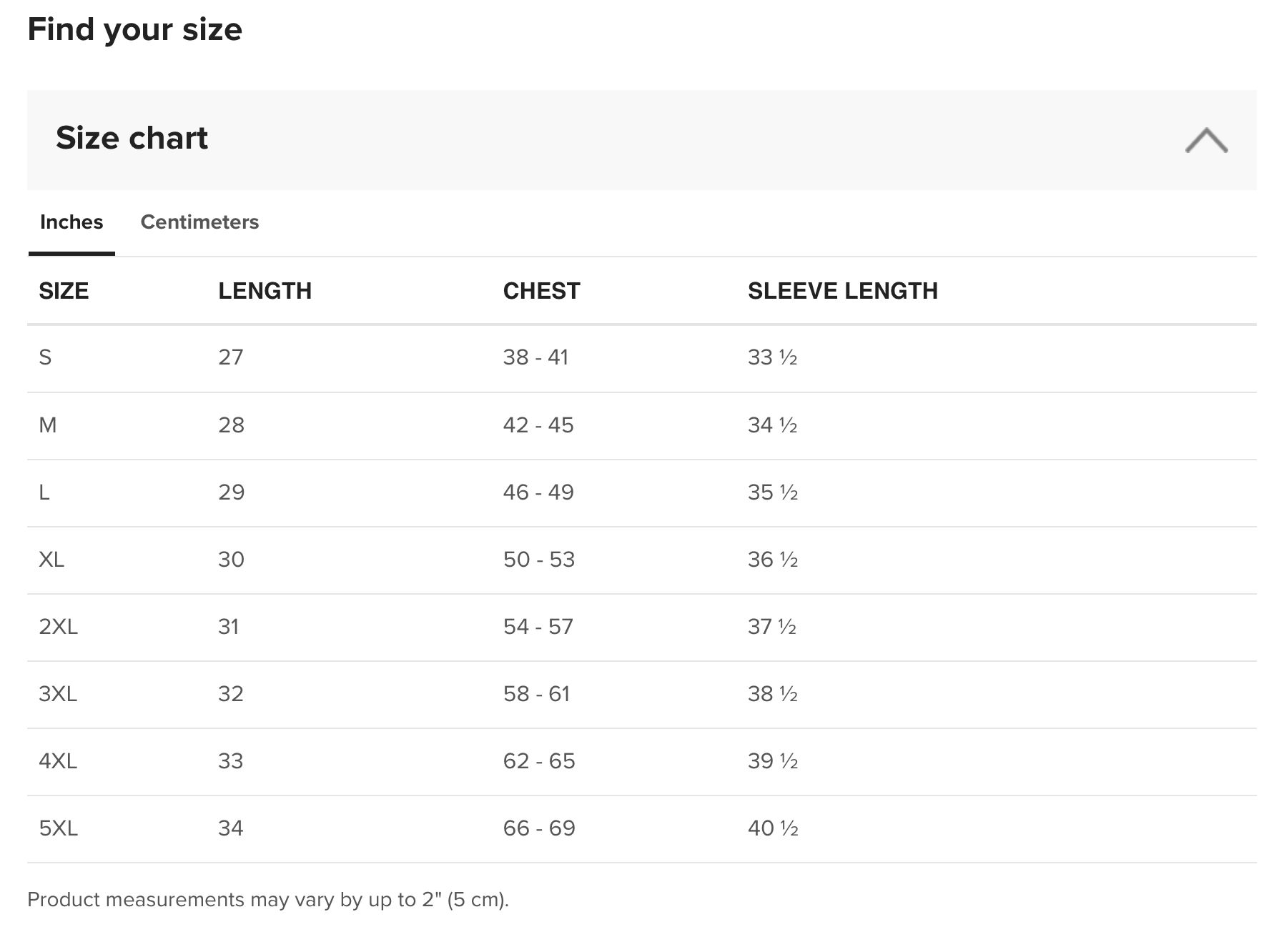Screen dimensions: 1269x952
Task: Collapse the Size chart chevron icon
Action: click(x=1206, y=140)
